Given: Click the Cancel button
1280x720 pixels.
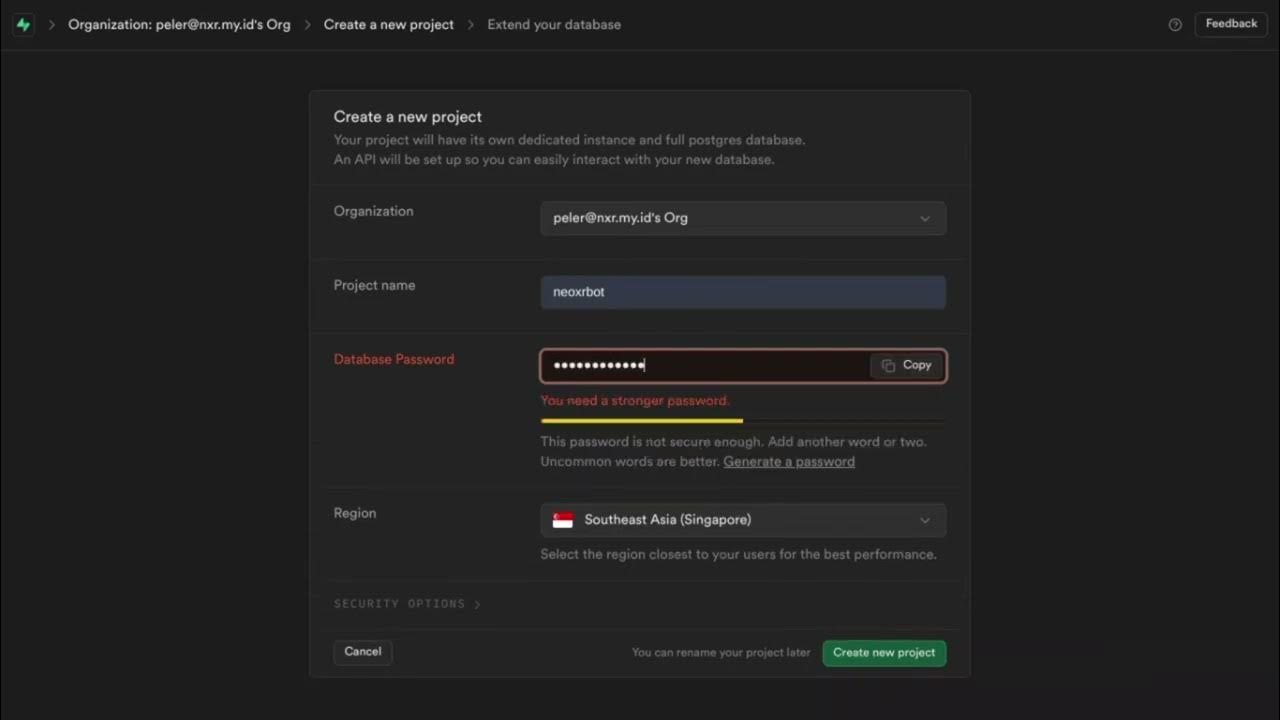Looking at the screenshot, I should pyautogui.click(x=362, y=652).
